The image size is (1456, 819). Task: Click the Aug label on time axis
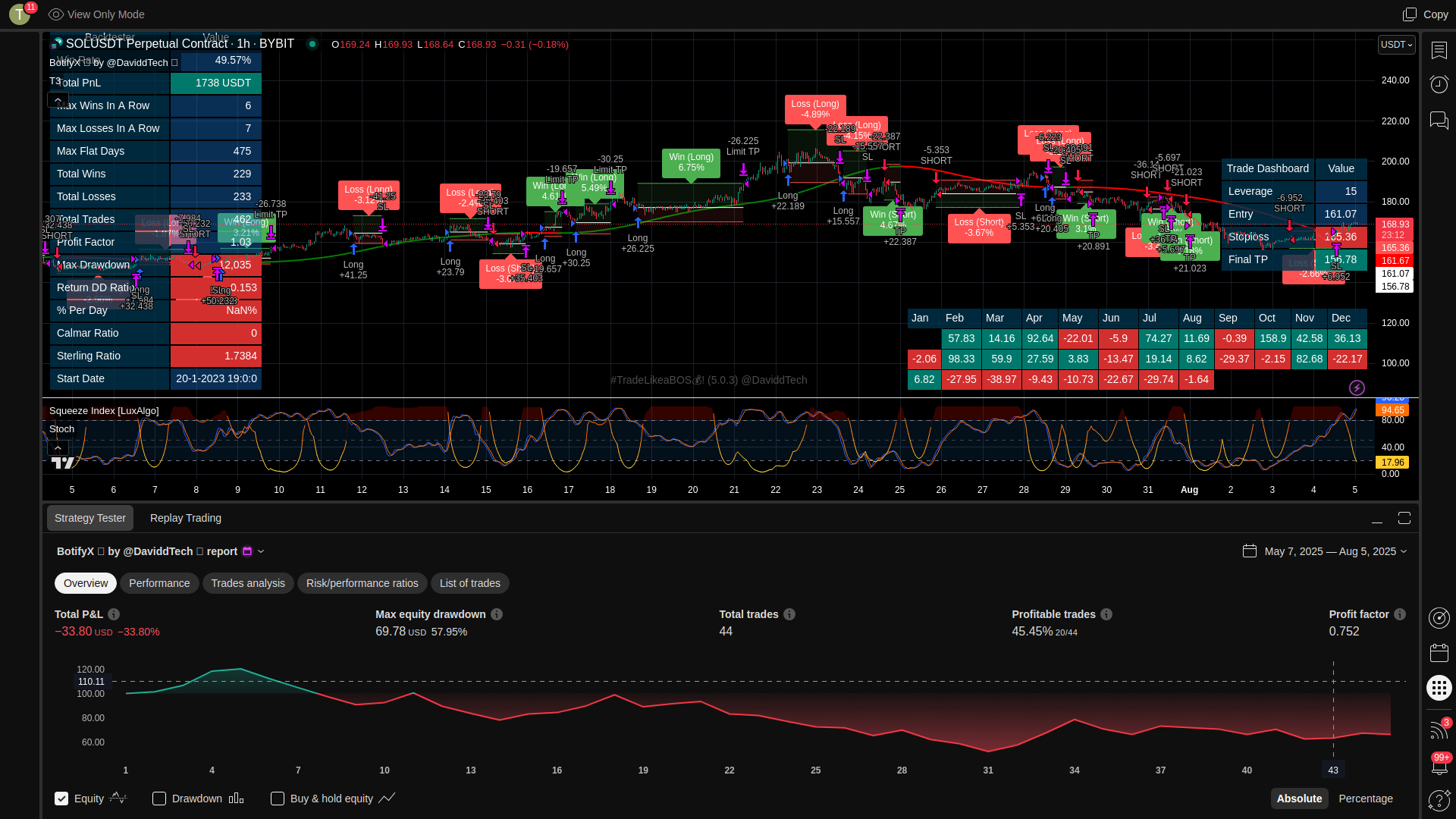tap(1189, 490)
